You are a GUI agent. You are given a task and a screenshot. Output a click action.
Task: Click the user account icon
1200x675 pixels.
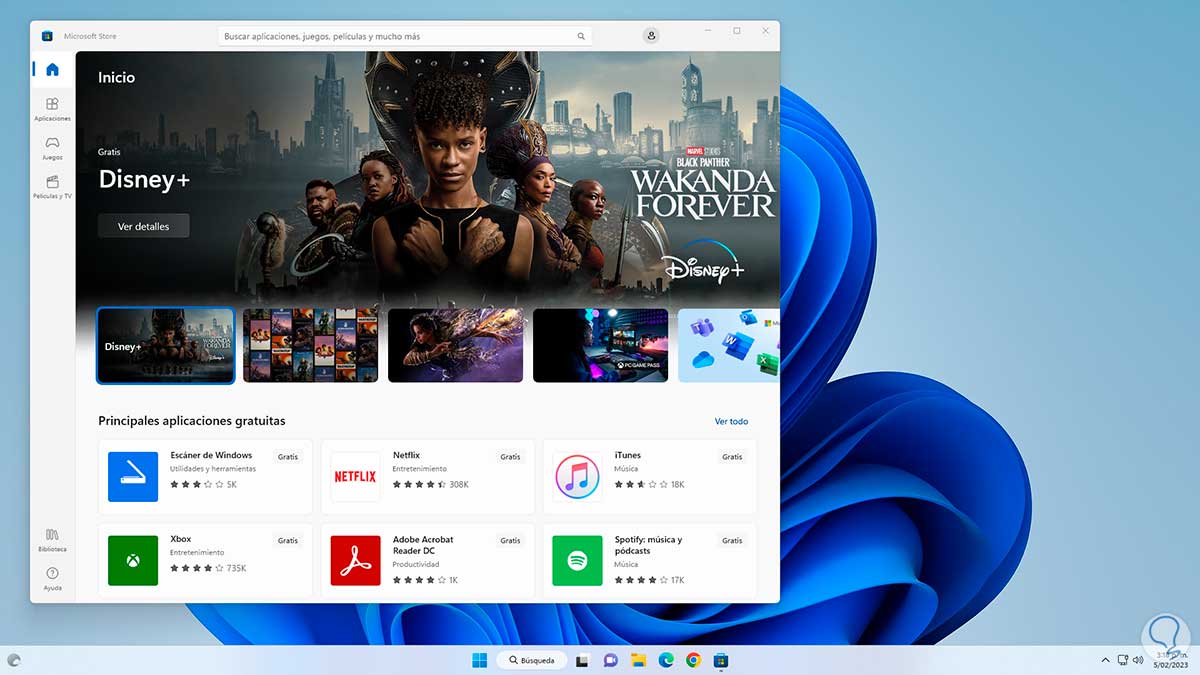coord(652,36)
